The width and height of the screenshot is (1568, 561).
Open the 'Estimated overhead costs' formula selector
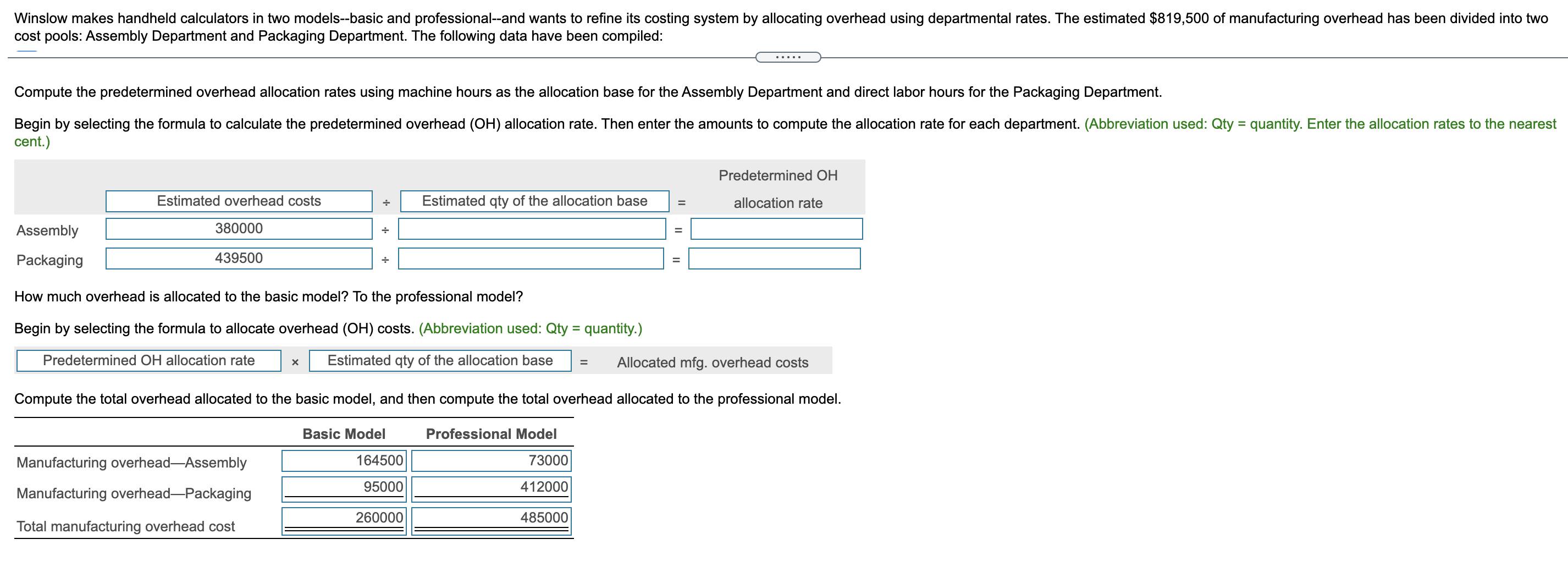pyautogui.click(x=239, y=201)
